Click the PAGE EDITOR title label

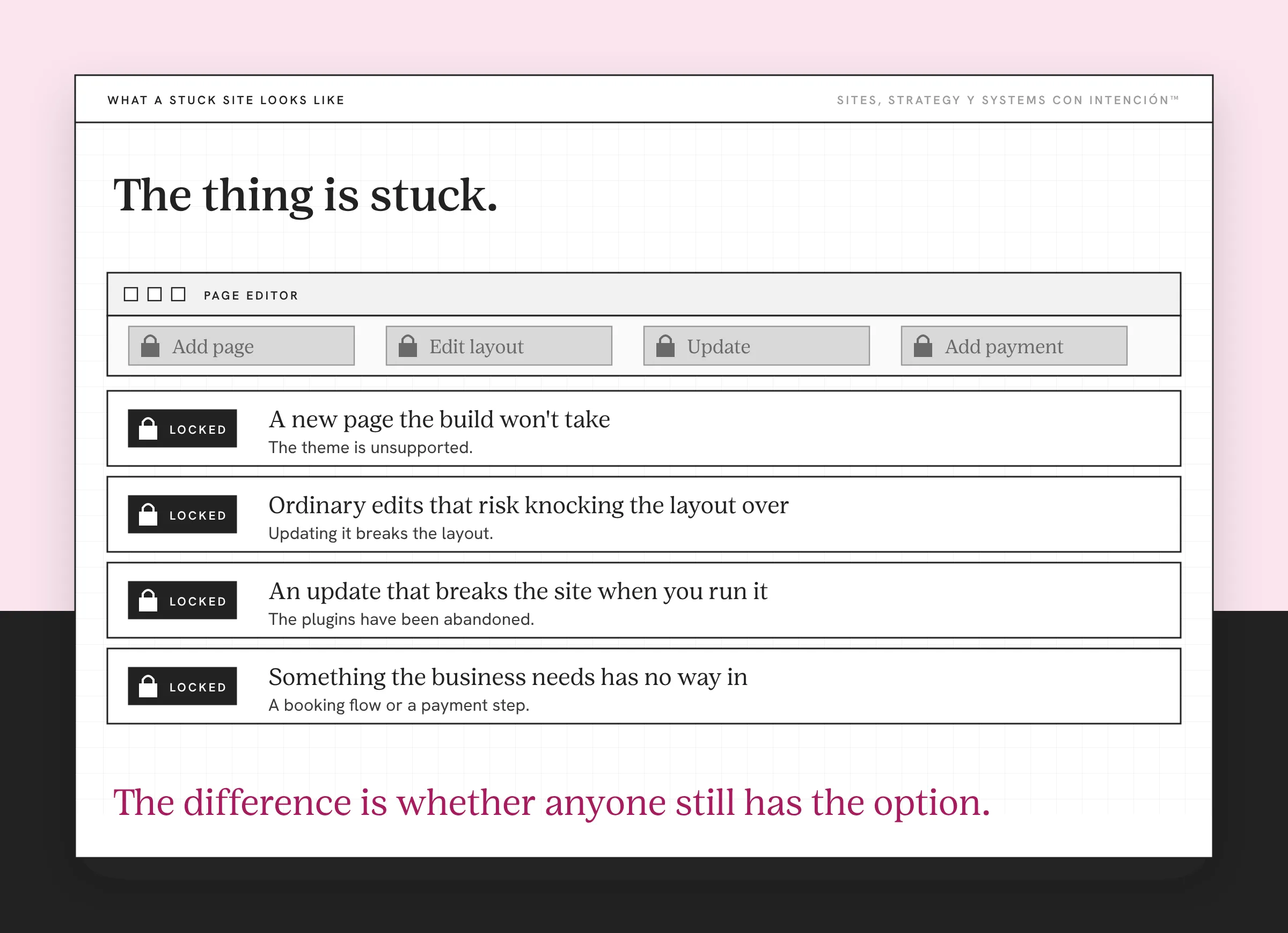[251, 295]
